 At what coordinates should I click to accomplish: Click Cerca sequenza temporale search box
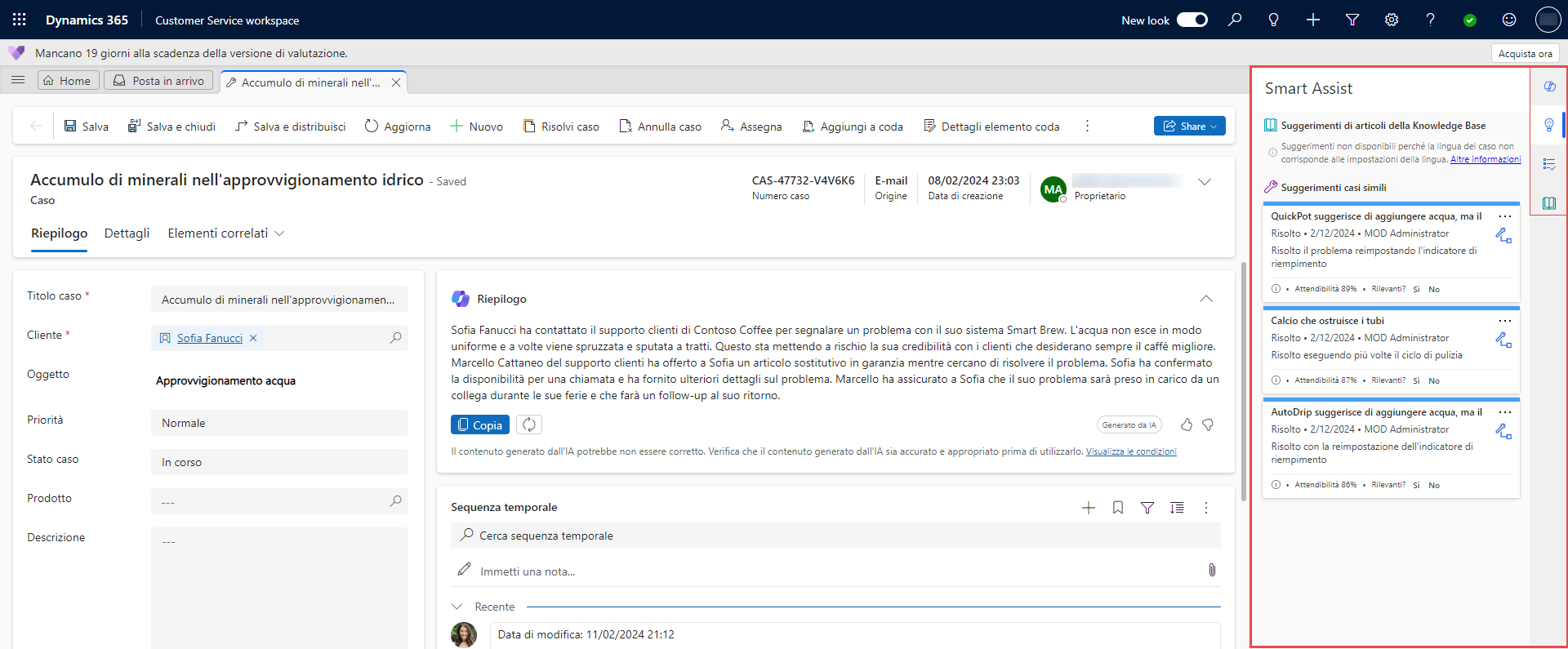[835, 536]
